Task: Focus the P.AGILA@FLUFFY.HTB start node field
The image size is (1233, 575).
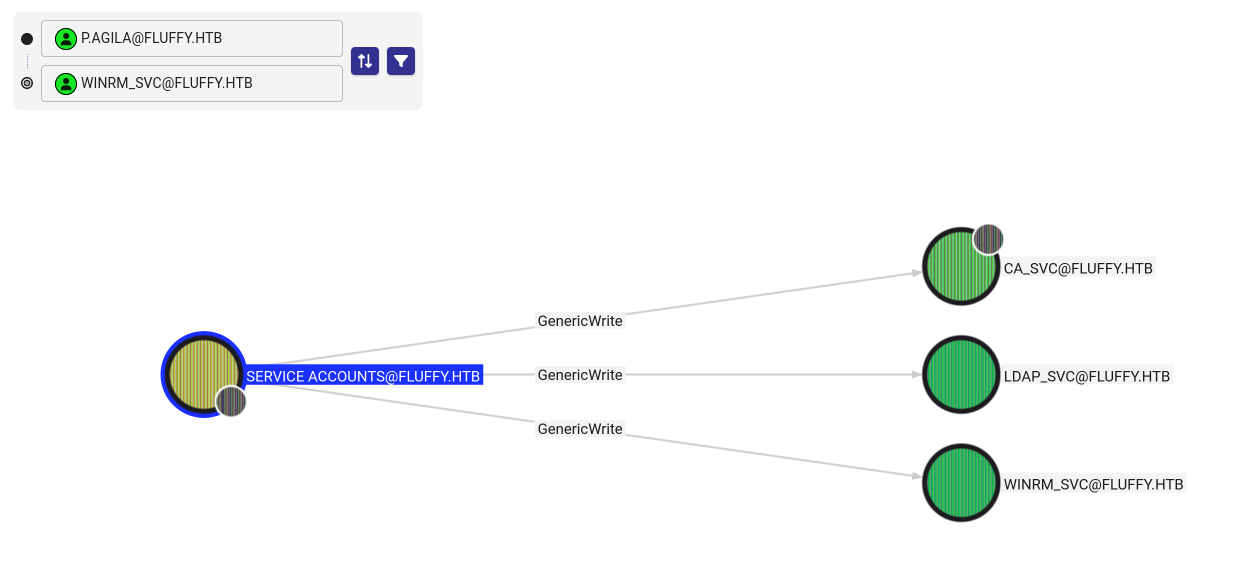Action: coord(200,39)
